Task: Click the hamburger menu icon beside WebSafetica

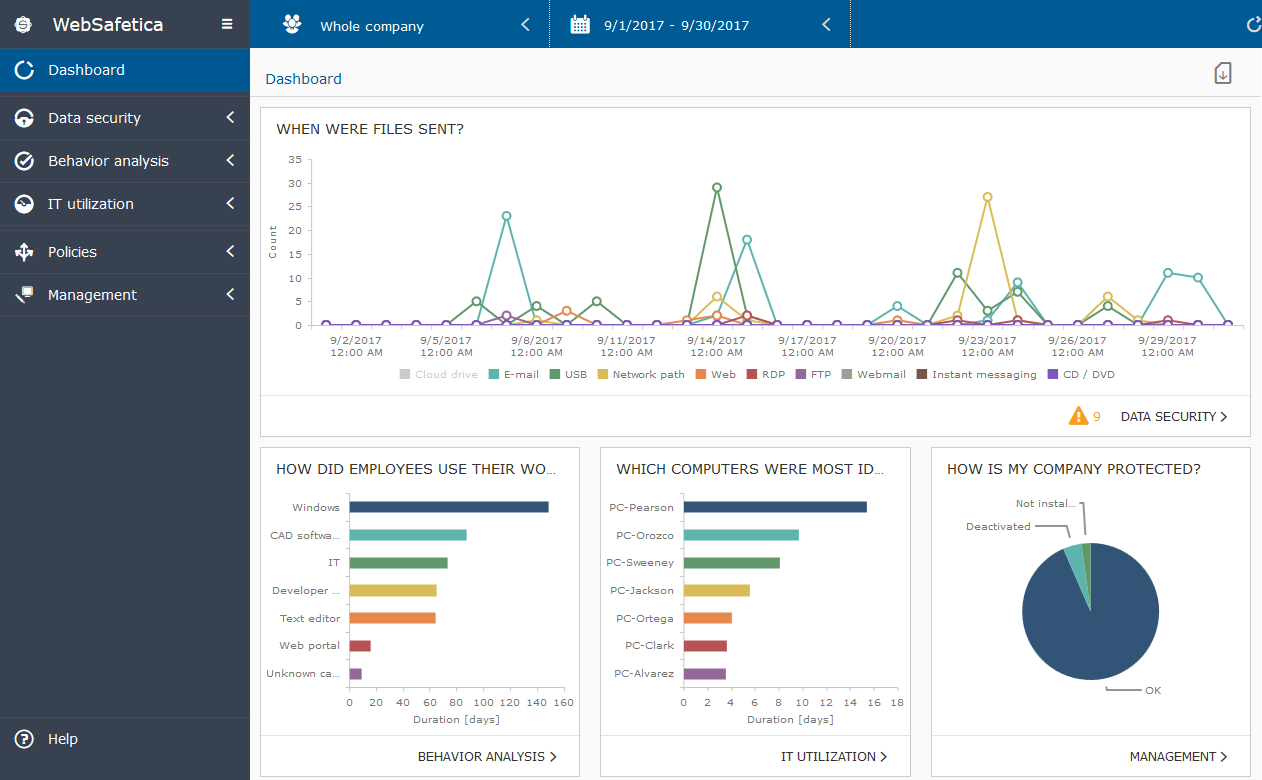Action: point(227,24)
